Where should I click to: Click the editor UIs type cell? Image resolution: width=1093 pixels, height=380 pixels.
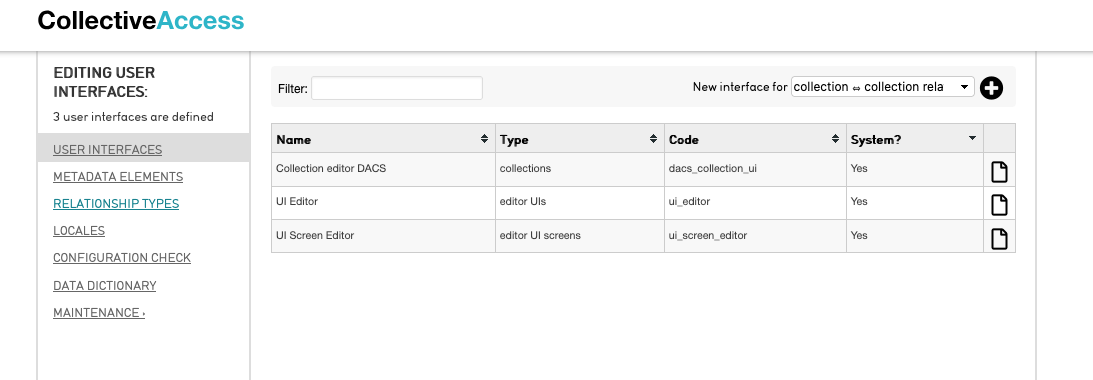coord(580,202)
